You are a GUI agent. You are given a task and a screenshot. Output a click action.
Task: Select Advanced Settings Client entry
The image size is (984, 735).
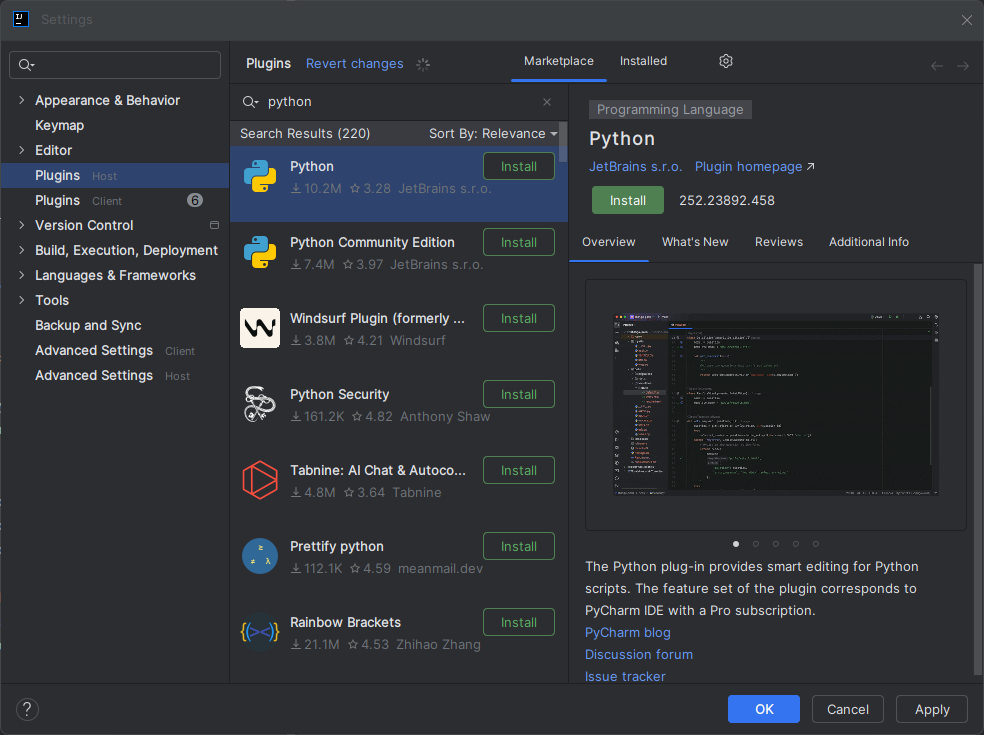point(115,350)
